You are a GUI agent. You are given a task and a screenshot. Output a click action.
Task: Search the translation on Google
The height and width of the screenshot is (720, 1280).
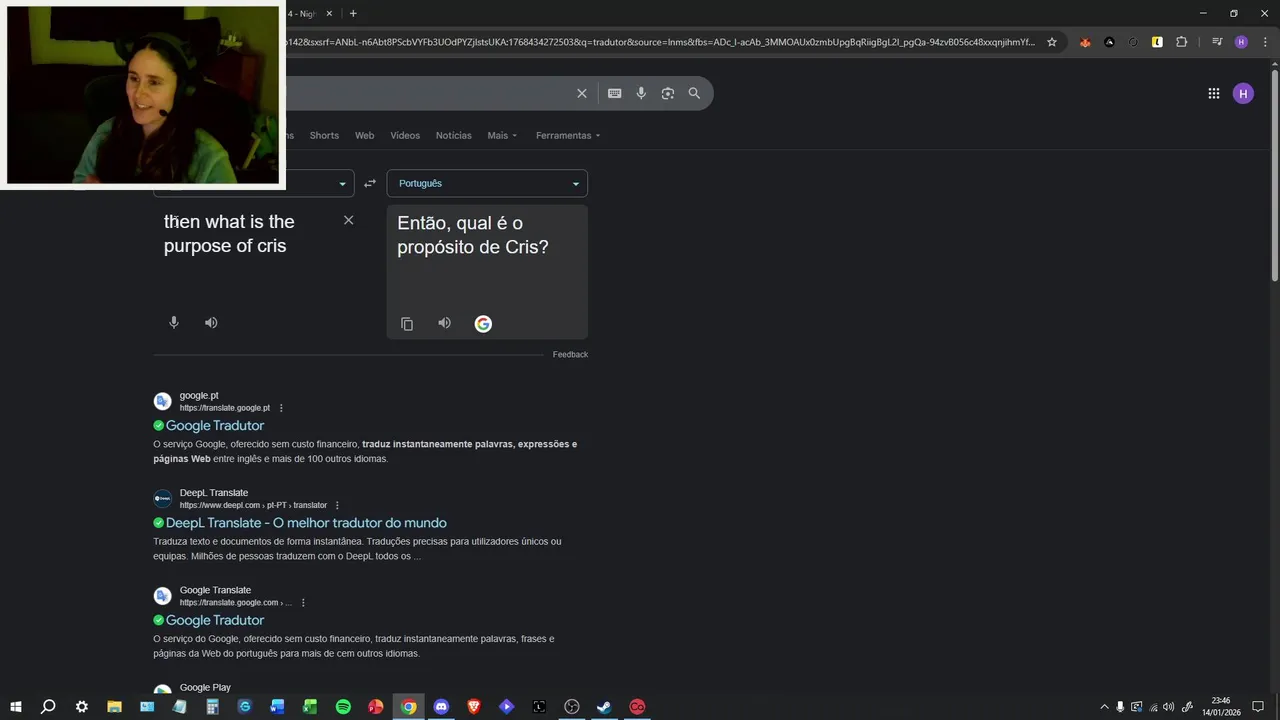click(483, 323)
